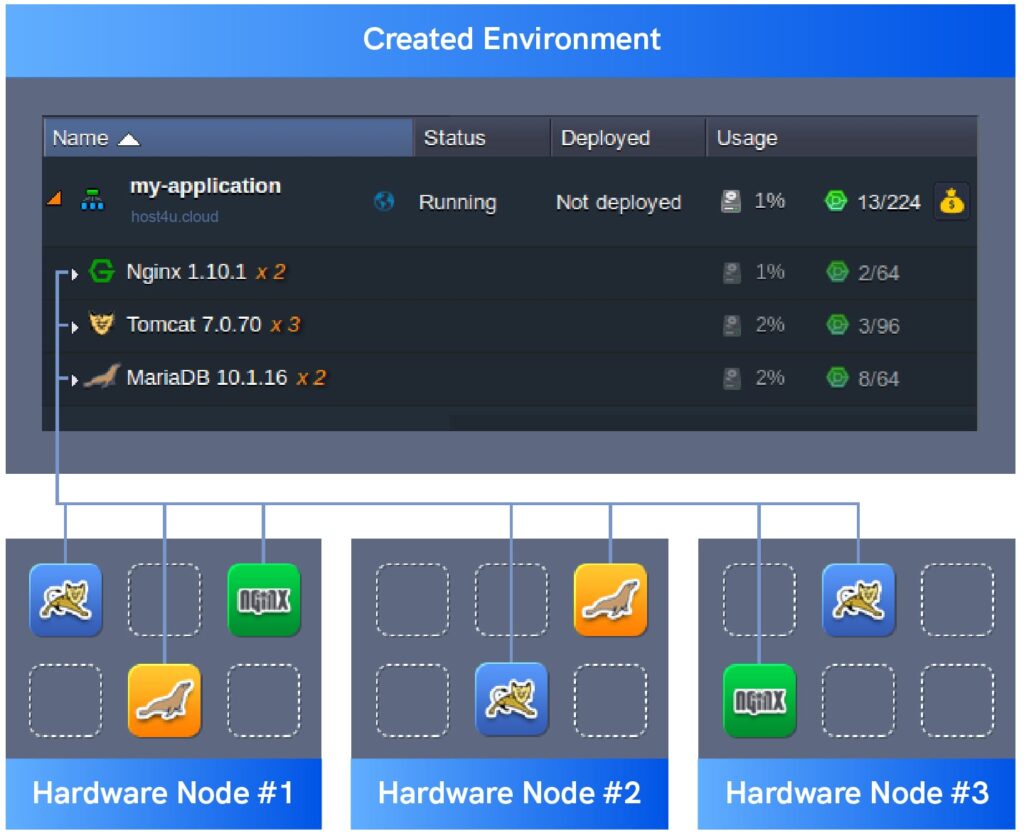
Task: Expand the Nginx 1.10.1 node row
Action: click(x=74, y=274)
